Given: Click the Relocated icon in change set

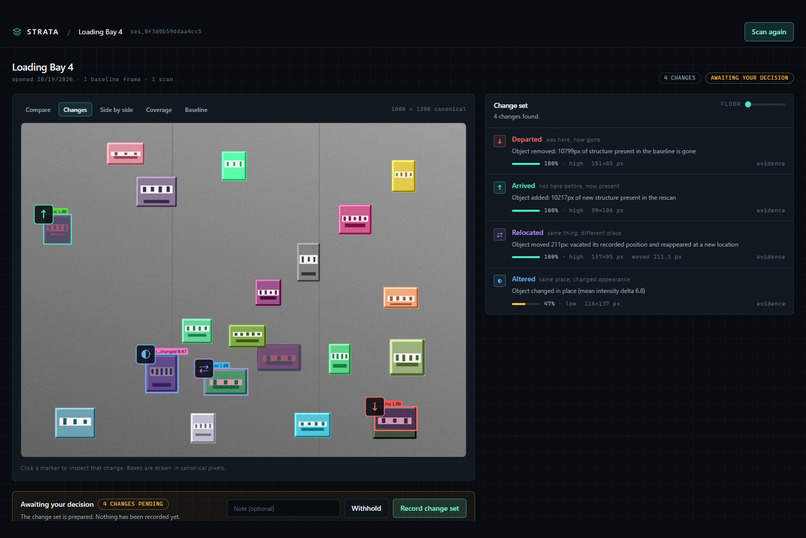Looking at the screenshot, I should pyautogui.click(x=500, y=235).
